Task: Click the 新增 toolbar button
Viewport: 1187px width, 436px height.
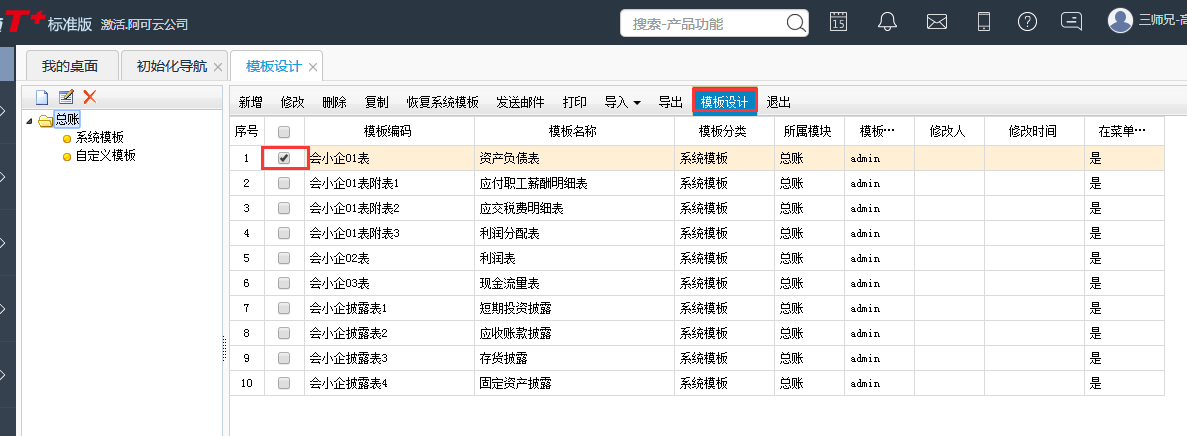Action: point(251,102)
